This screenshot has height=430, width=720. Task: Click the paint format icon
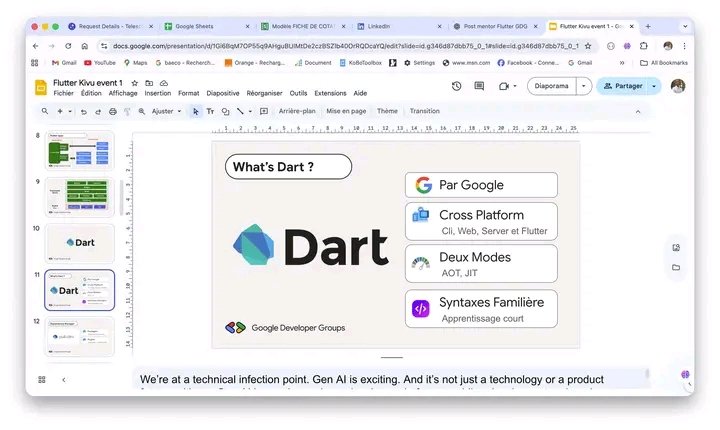click(x=127, y=112)
